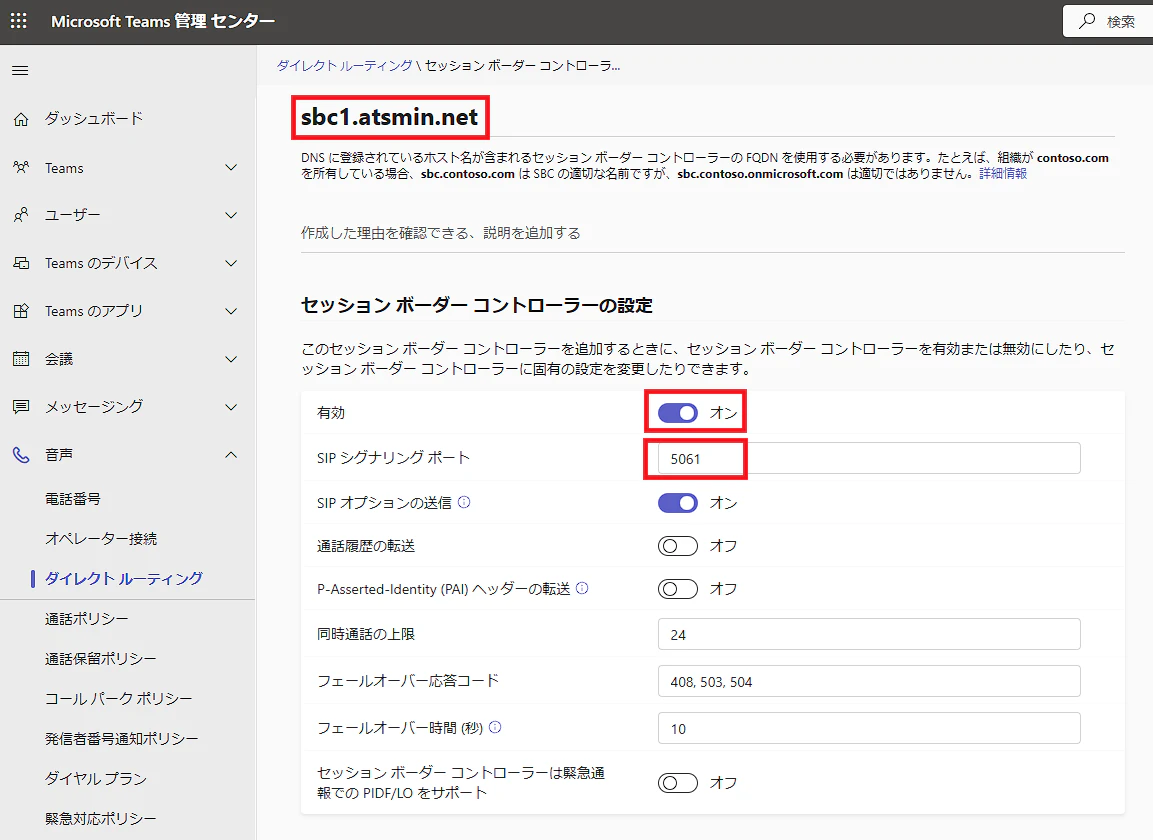Open 通話保留ポリシー in sidebar

click(x=101, y=658)
